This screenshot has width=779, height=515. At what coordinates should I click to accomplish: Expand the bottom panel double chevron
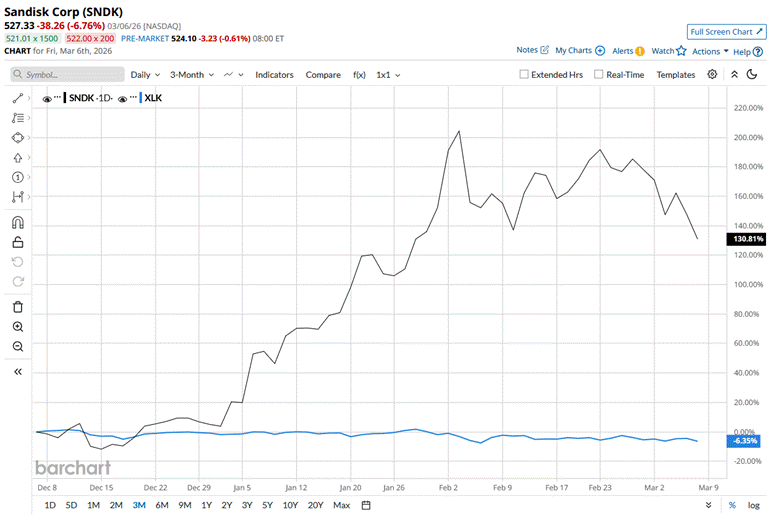pos(708,505)
